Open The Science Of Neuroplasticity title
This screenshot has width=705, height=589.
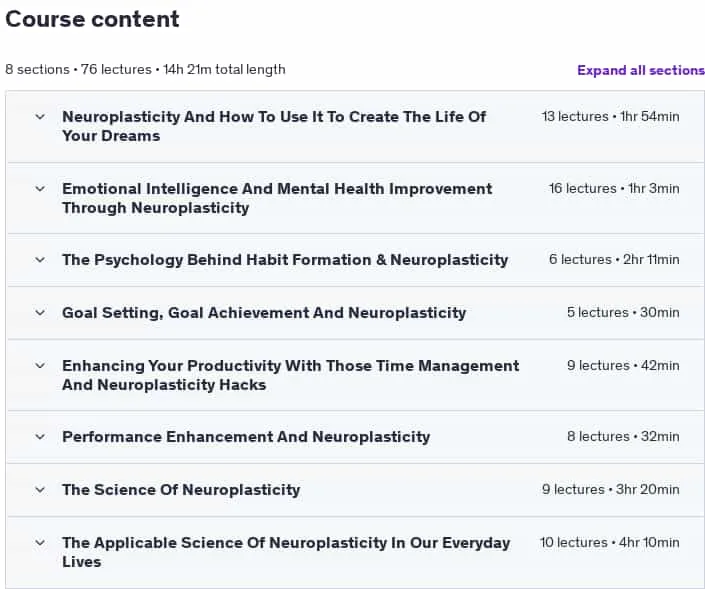coord(181,490)
